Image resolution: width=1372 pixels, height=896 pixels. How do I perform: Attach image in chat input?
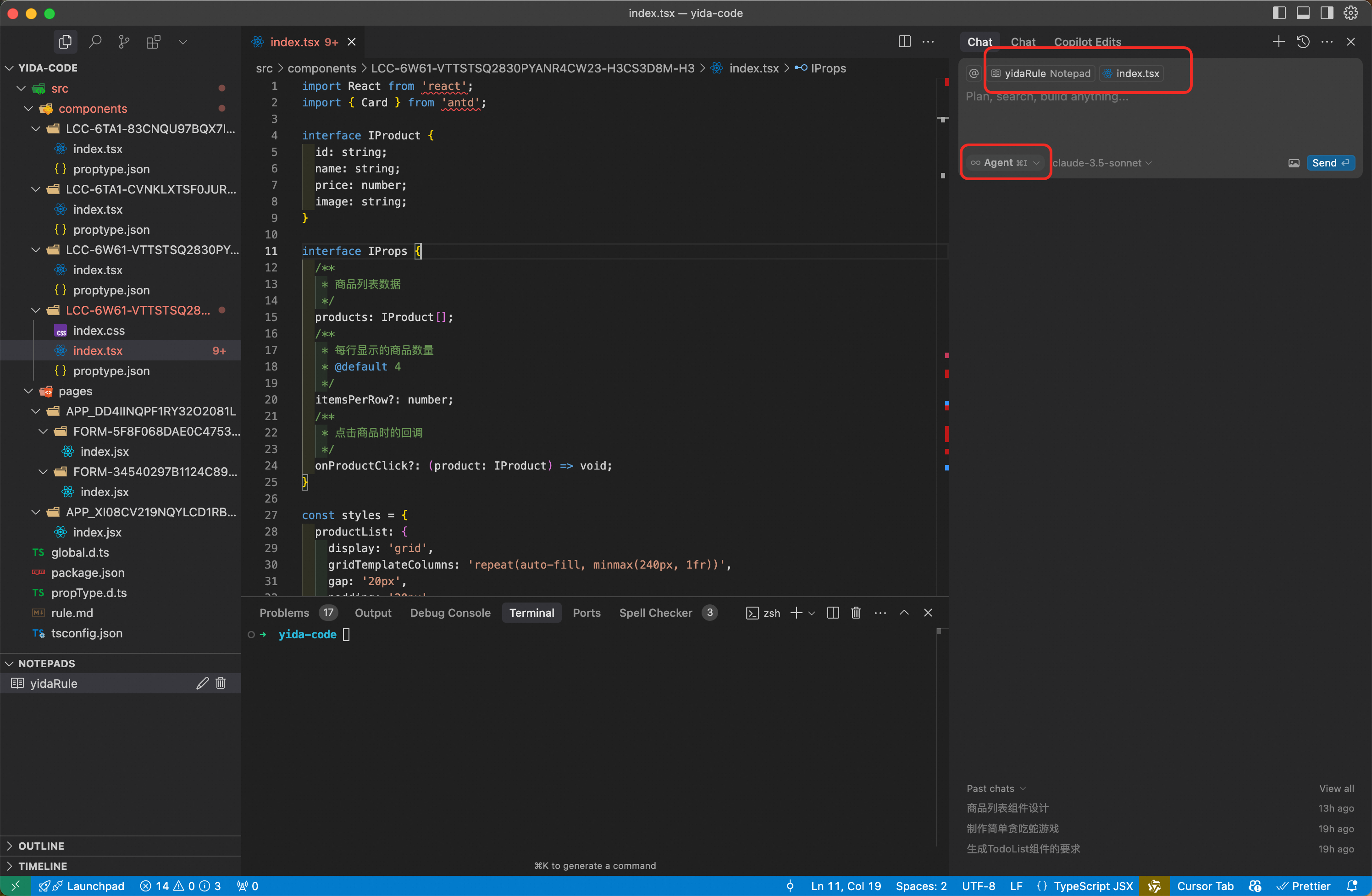1294,163
